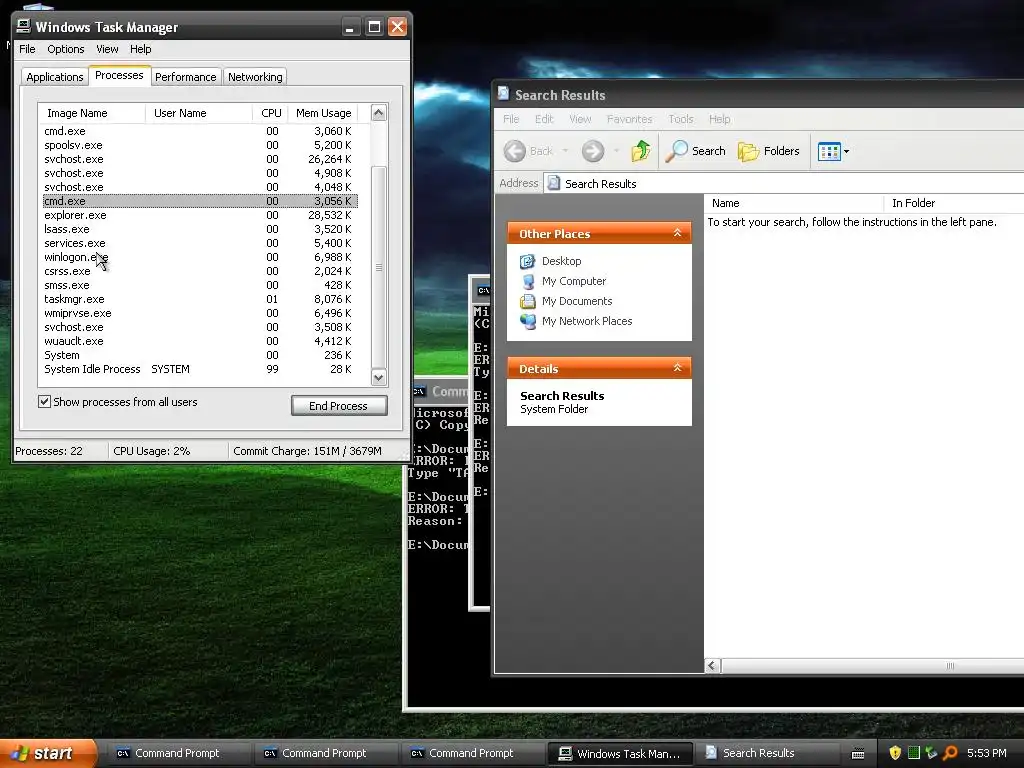Select spoolsv.exe process row
The width and height of the screenshot is (1024, 768).
(200, 145)
